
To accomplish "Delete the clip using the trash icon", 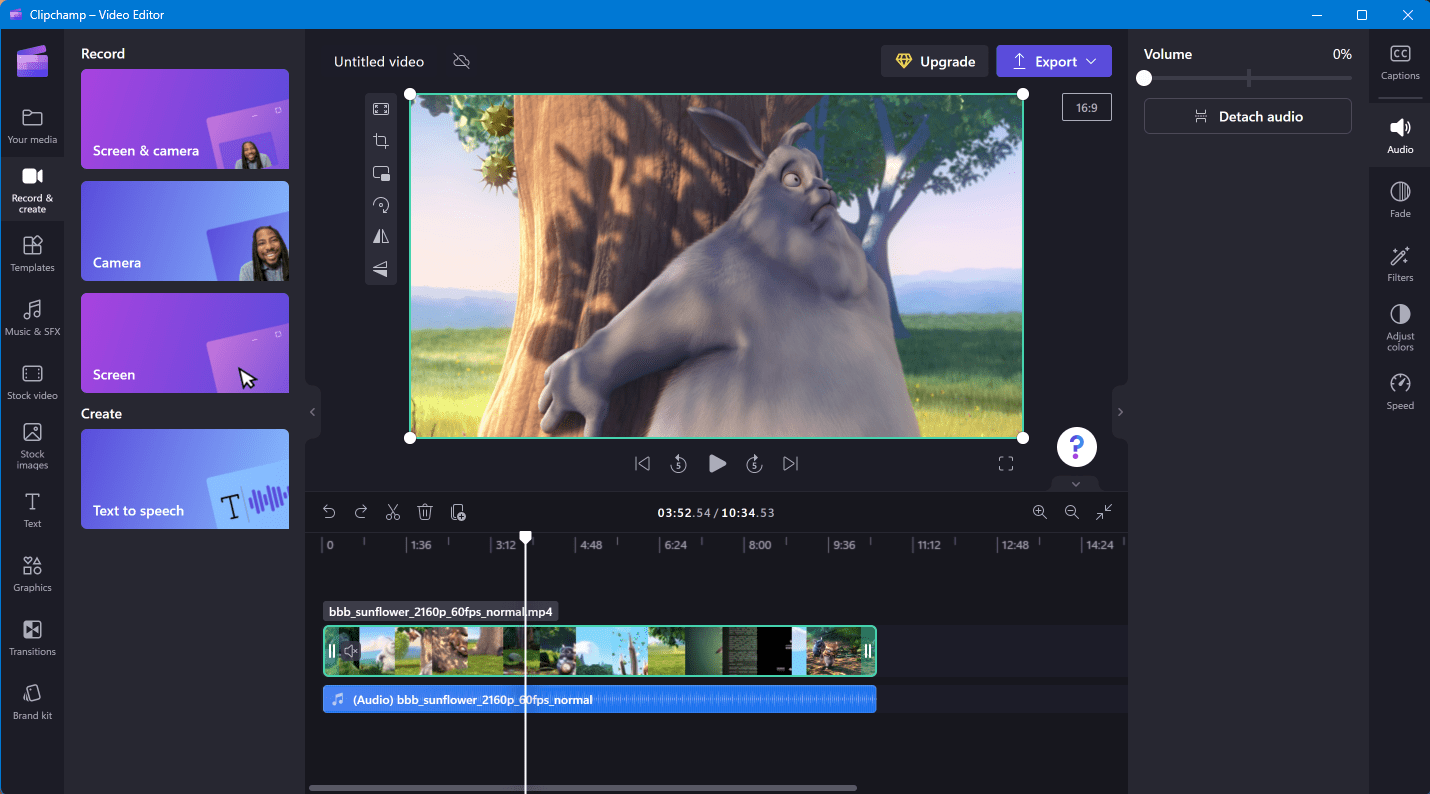I will (425, 512).
